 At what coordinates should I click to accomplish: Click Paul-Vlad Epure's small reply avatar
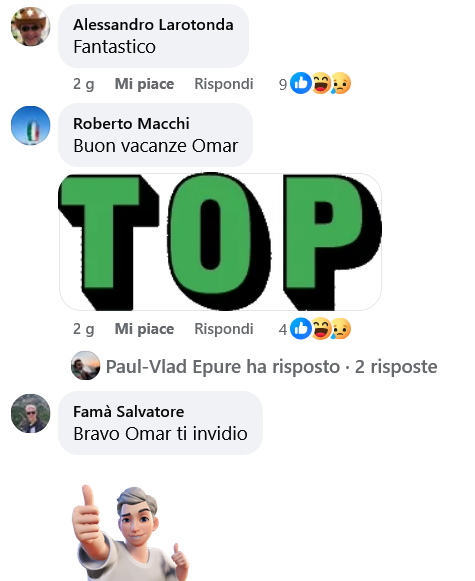click(86, 365)
